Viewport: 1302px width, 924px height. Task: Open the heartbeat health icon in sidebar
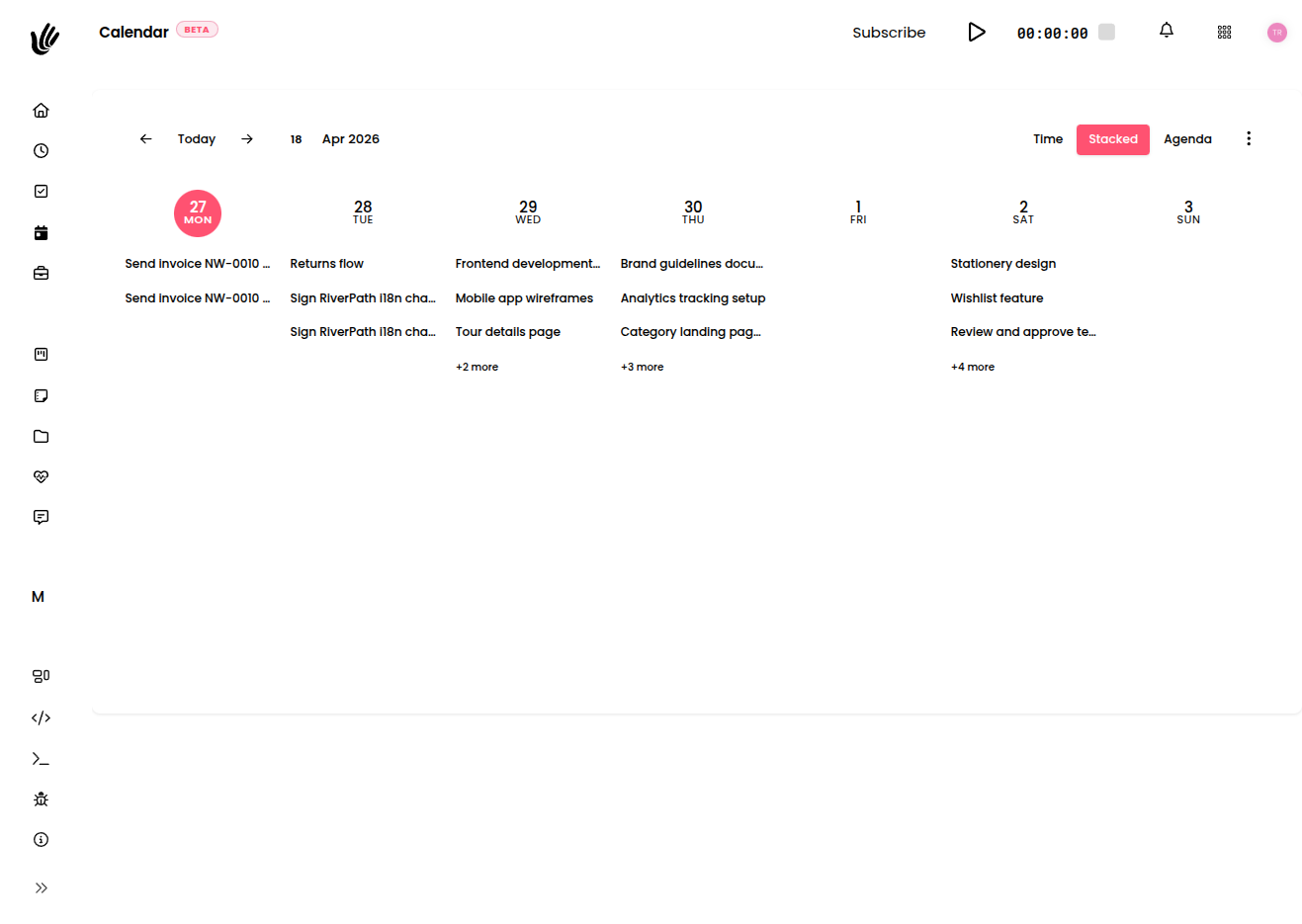point(41,477)
